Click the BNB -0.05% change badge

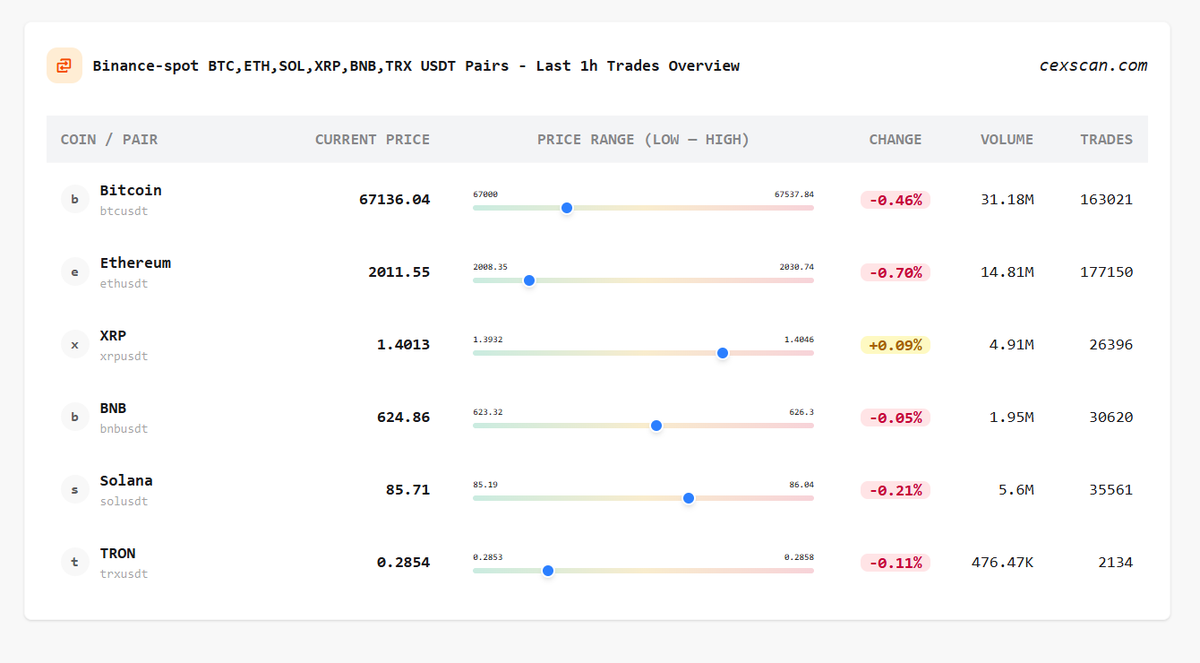coord(896,417)
